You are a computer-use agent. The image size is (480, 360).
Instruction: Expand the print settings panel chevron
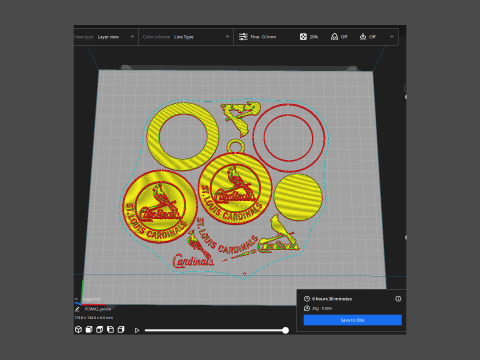pyautogui.click(x=392, y=37)
